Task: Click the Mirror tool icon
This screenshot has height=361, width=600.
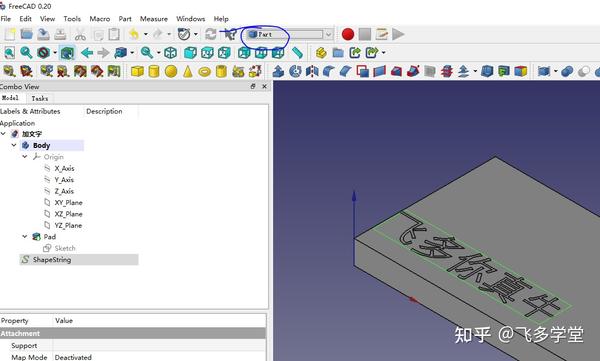Action: 312,71
